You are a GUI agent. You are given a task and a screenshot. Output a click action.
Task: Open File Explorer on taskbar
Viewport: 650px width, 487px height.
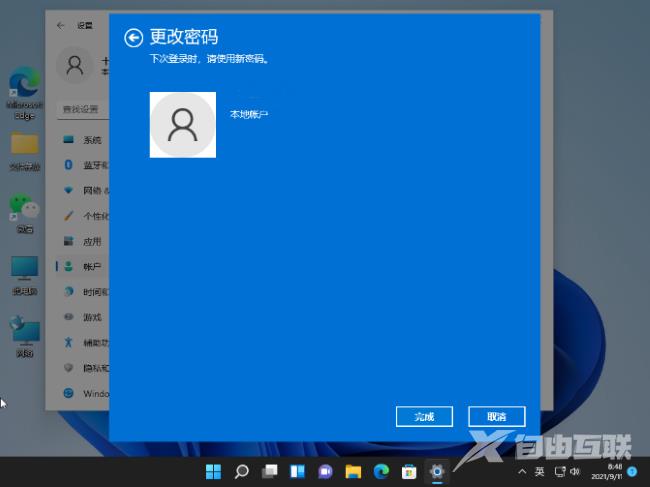point(353,472)
